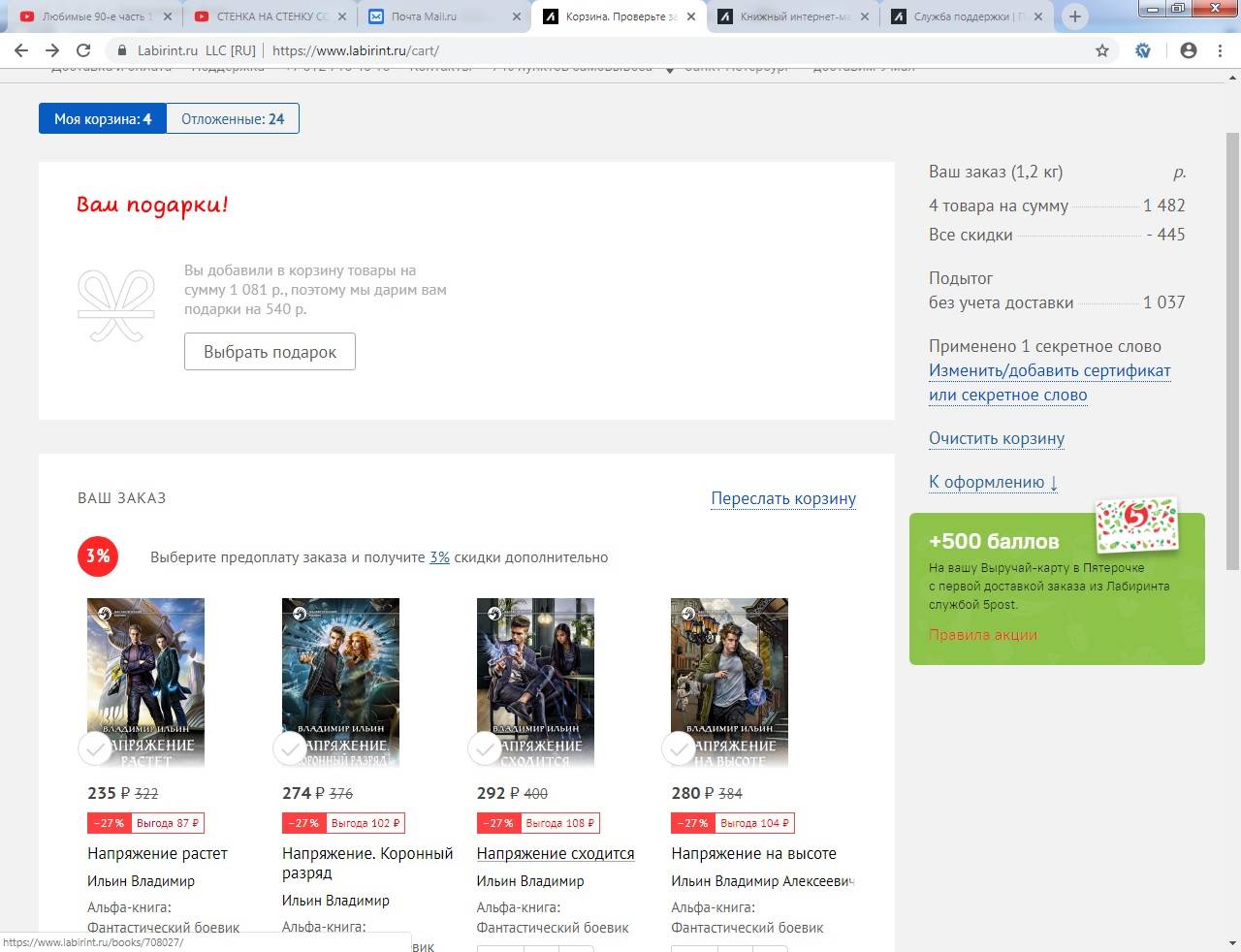
Task: Click 'Фантастический боевик' under 'Напряжение сходится'
Action: point(553,928)
